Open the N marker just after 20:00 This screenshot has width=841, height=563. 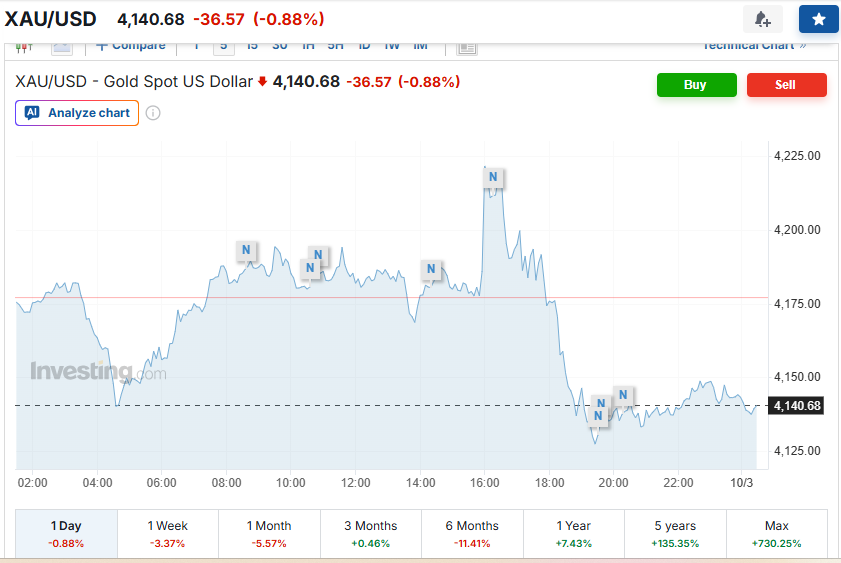pos(623,395)
